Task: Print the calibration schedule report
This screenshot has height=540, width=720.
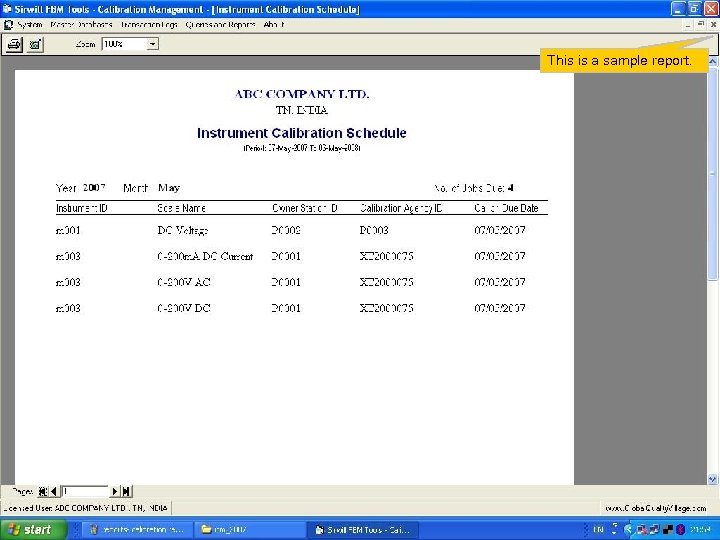Action: click(14, 45)
